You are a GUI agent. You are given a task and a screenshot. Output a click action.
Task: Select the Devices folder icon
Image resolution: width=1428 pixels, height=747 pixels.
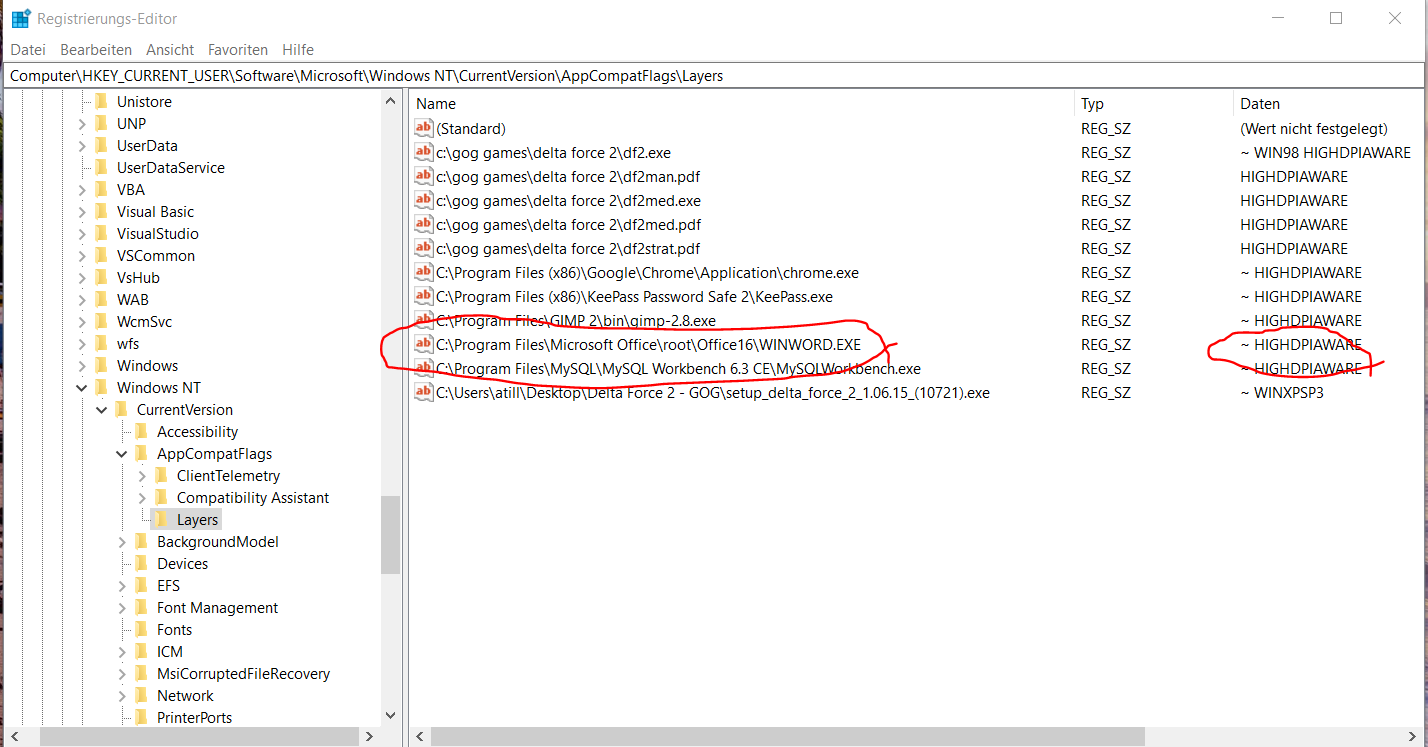pos(141,563)
